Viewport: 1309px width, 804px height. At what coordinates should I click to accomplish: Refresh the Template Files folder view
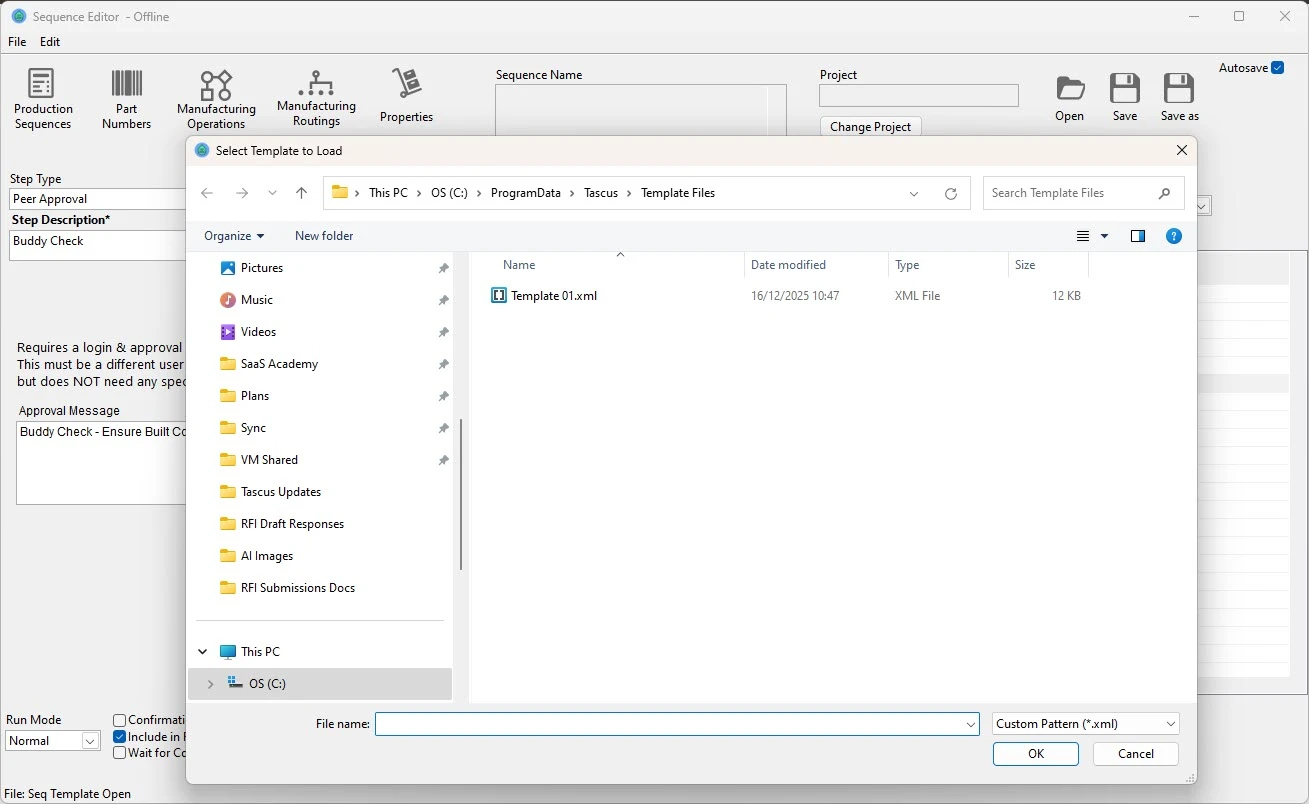(x=950, y=194)
